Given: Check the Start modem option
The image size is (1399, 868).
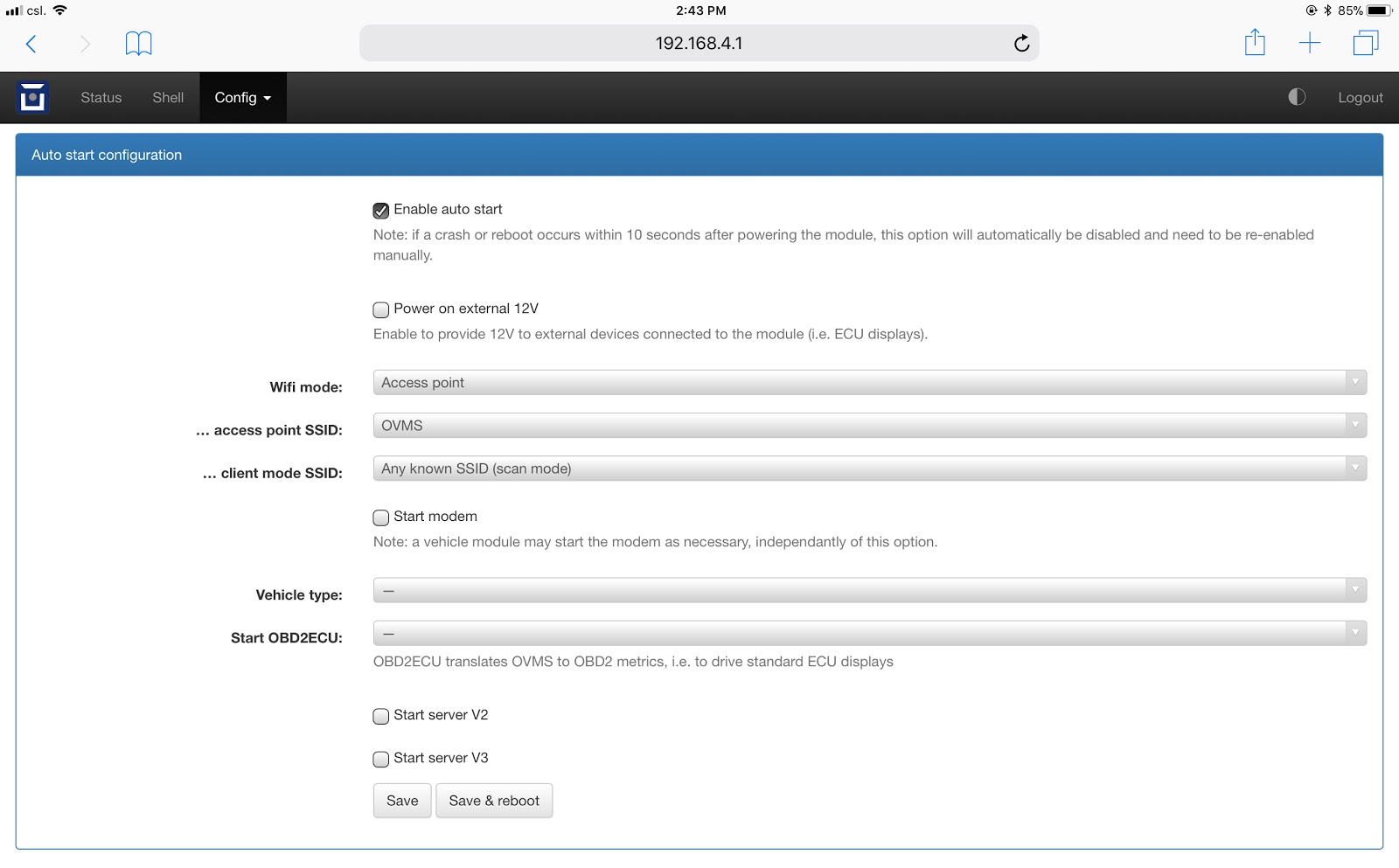Looking at the screenshot, I should [x=381, y=517].
